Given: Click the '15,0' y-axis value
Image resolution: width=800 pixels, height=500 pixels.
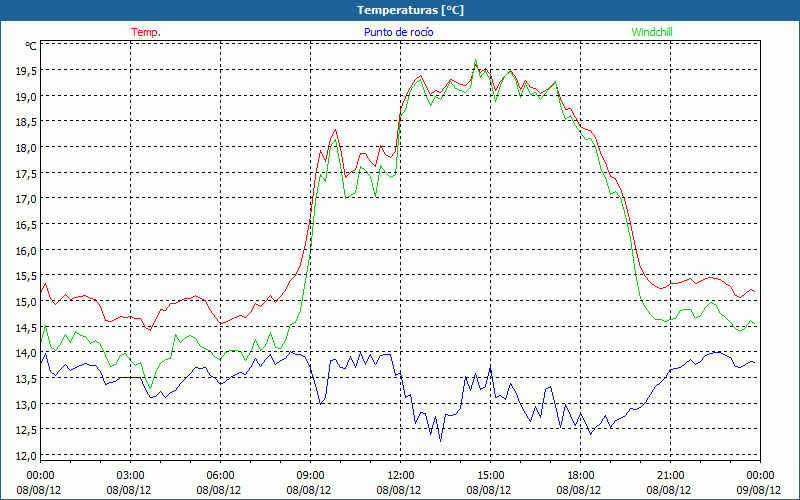Looking at the screenshot, I should (x=26, y=302).
